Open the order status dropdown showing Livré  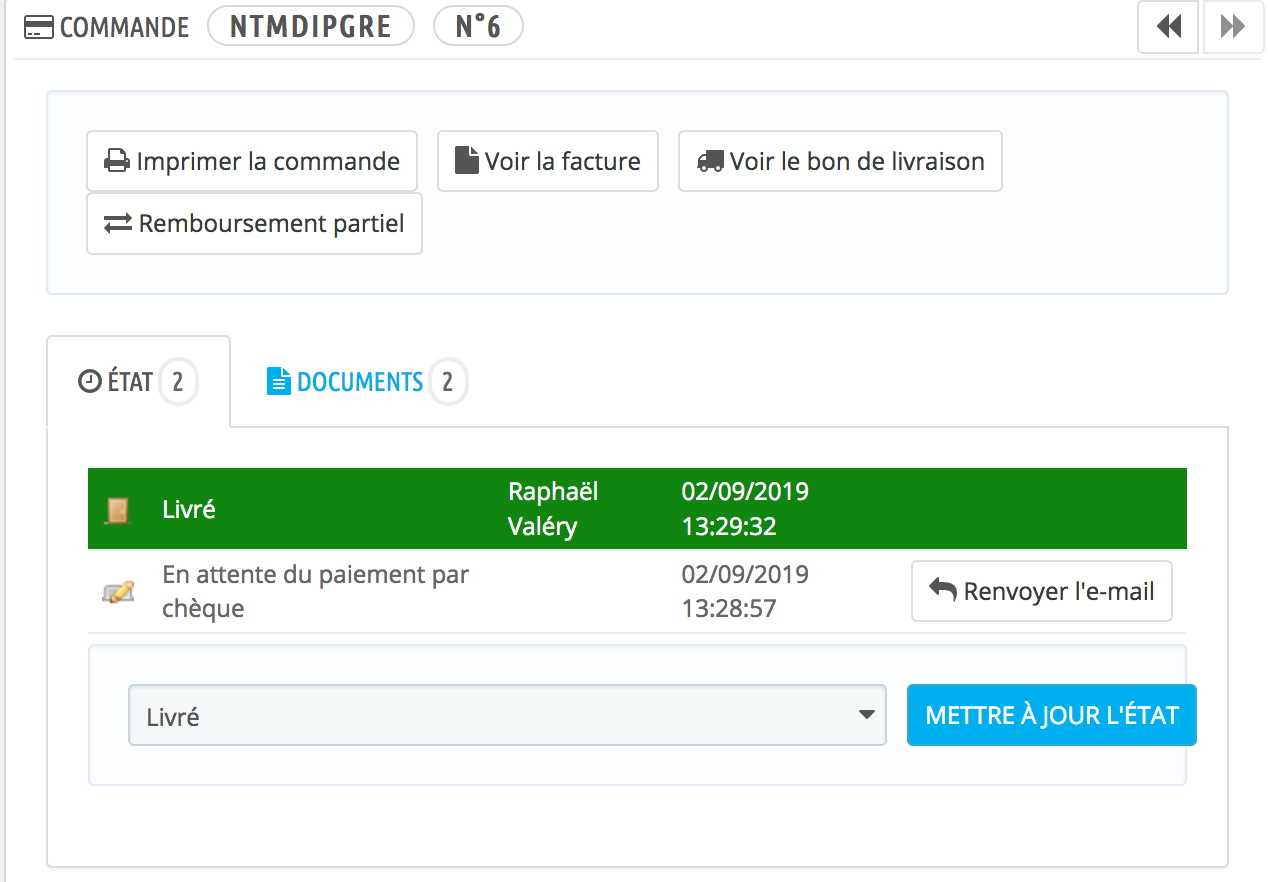[x=507, y=715]
